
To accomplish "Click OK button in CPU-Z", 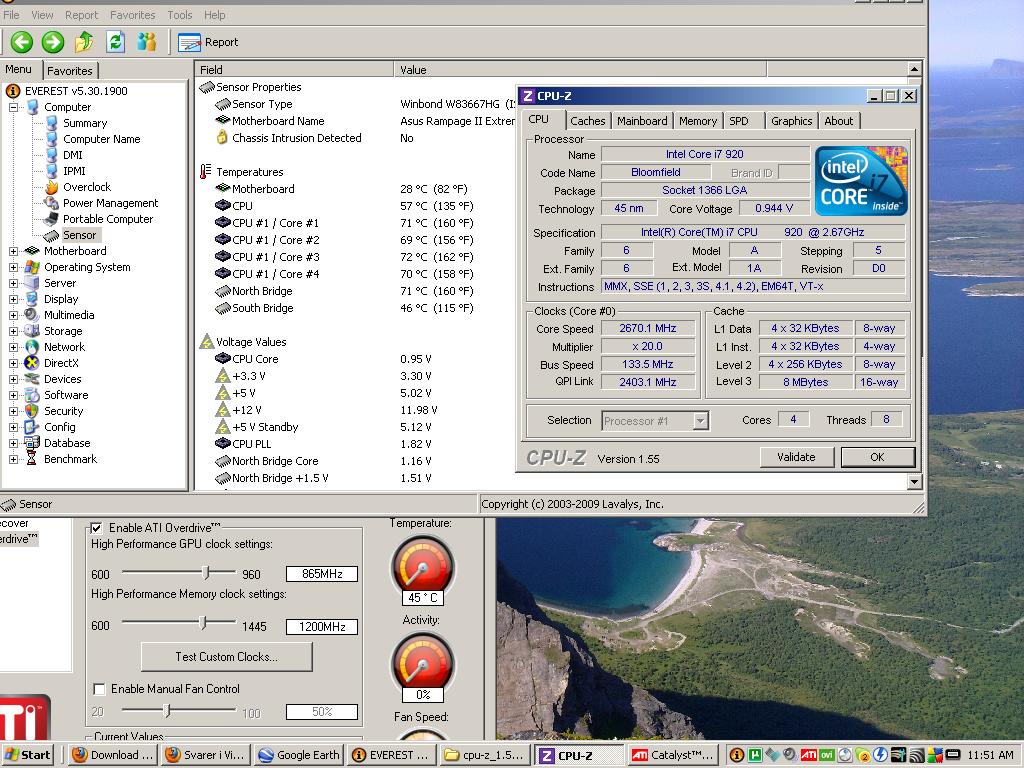I will (x=878, y=457).
